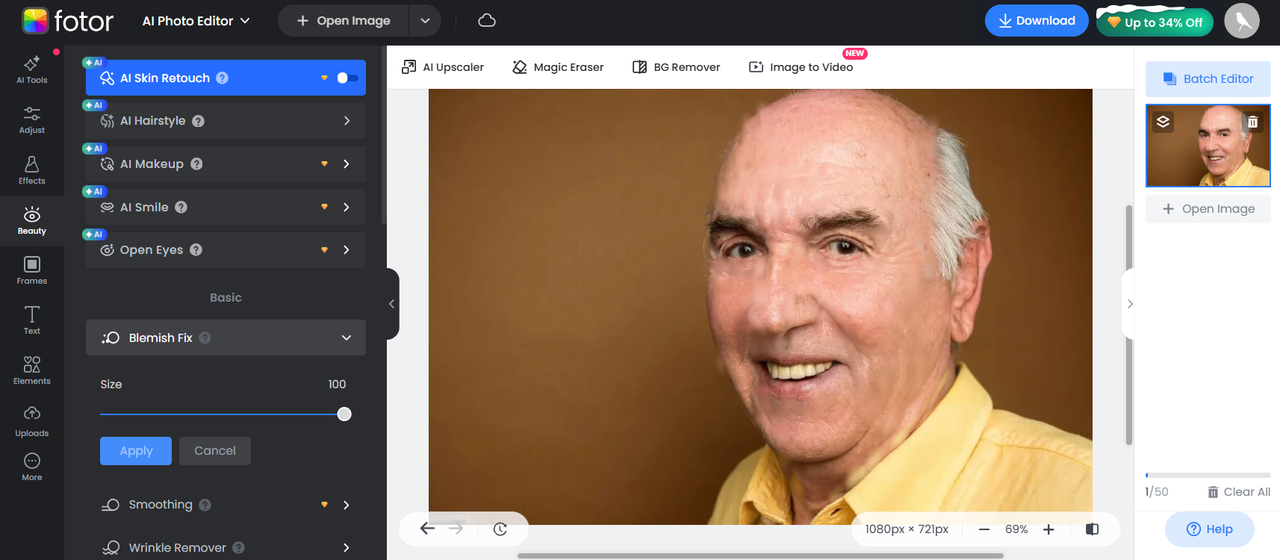The image size is (1280, 560).
Task: Click help icon next to Open Eyes
Action: [196, 250]
